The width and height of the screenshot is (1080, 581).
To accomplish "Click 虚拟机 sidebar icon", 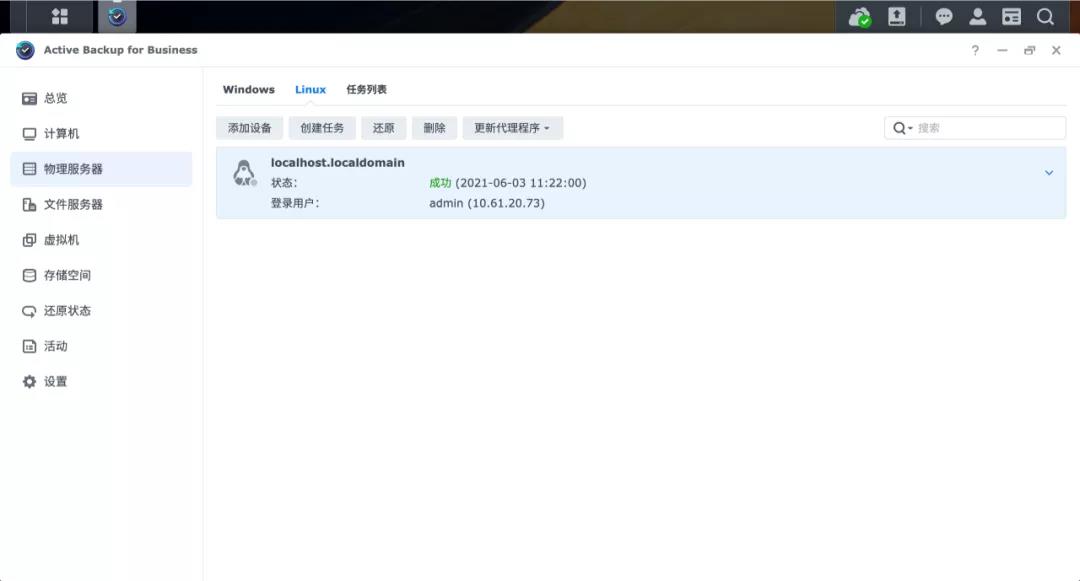I will click(29, 240).
